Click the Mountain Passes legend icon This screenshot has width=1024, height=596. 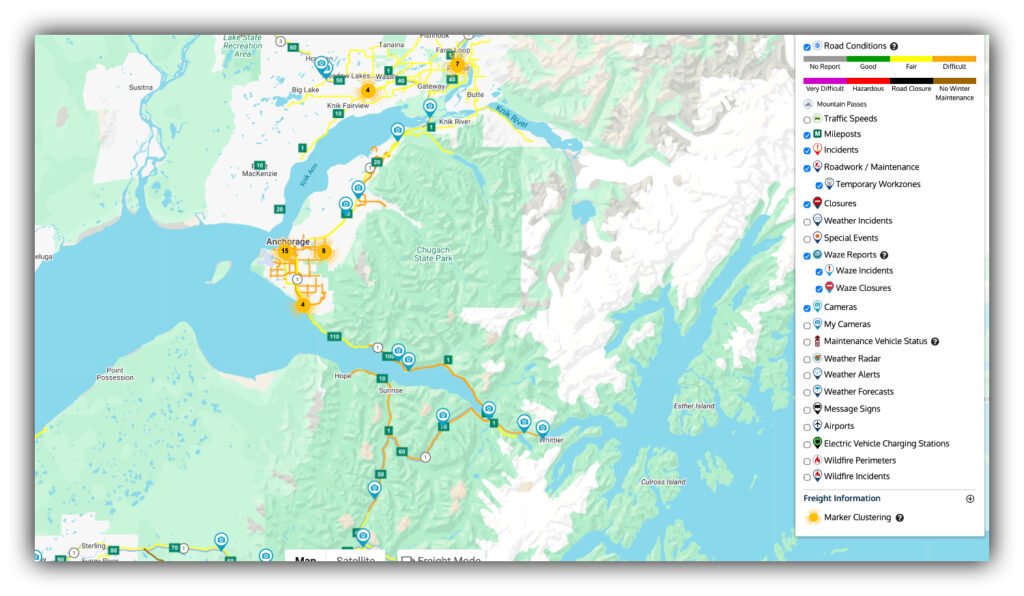coord(808,104)
